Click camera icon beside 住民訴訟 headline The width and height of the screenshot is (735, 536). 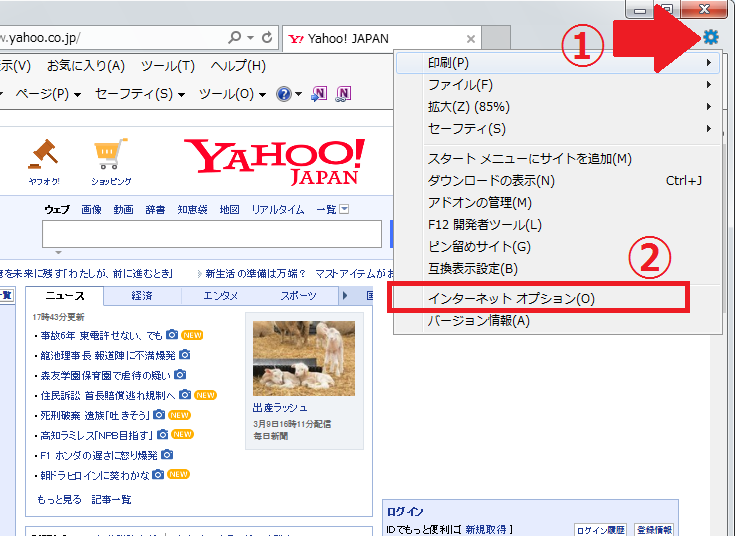(185, 394)
